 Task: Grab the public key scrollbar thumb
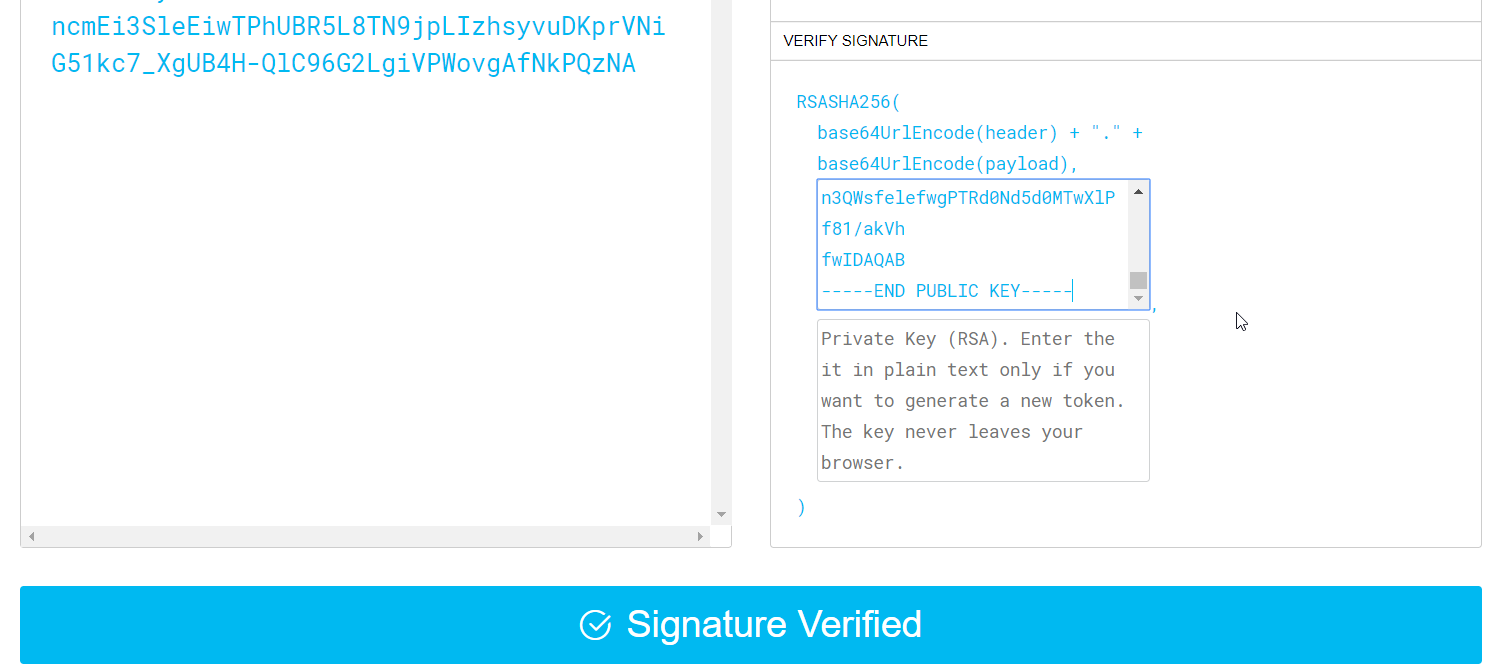tap(1138, 280)
